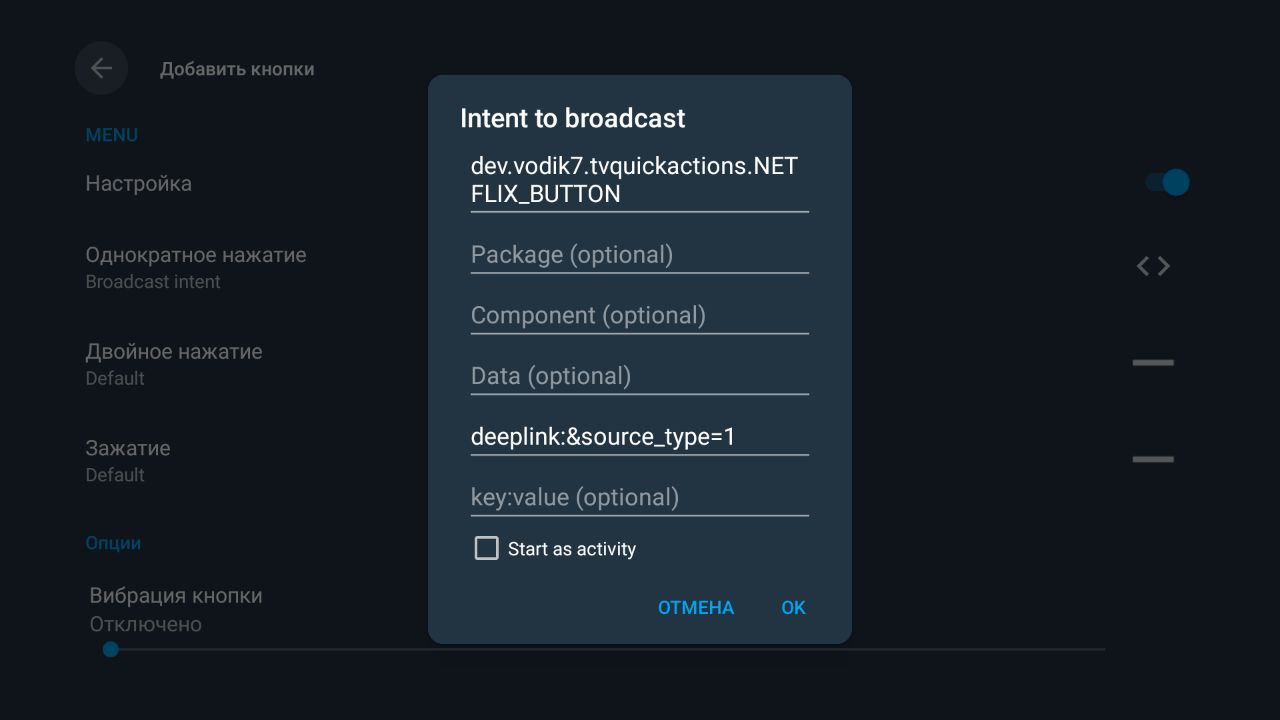Cancel the dialog with ОТМЕНА
This screenshot has width=1280, height=720.
(x=696, y=607)
